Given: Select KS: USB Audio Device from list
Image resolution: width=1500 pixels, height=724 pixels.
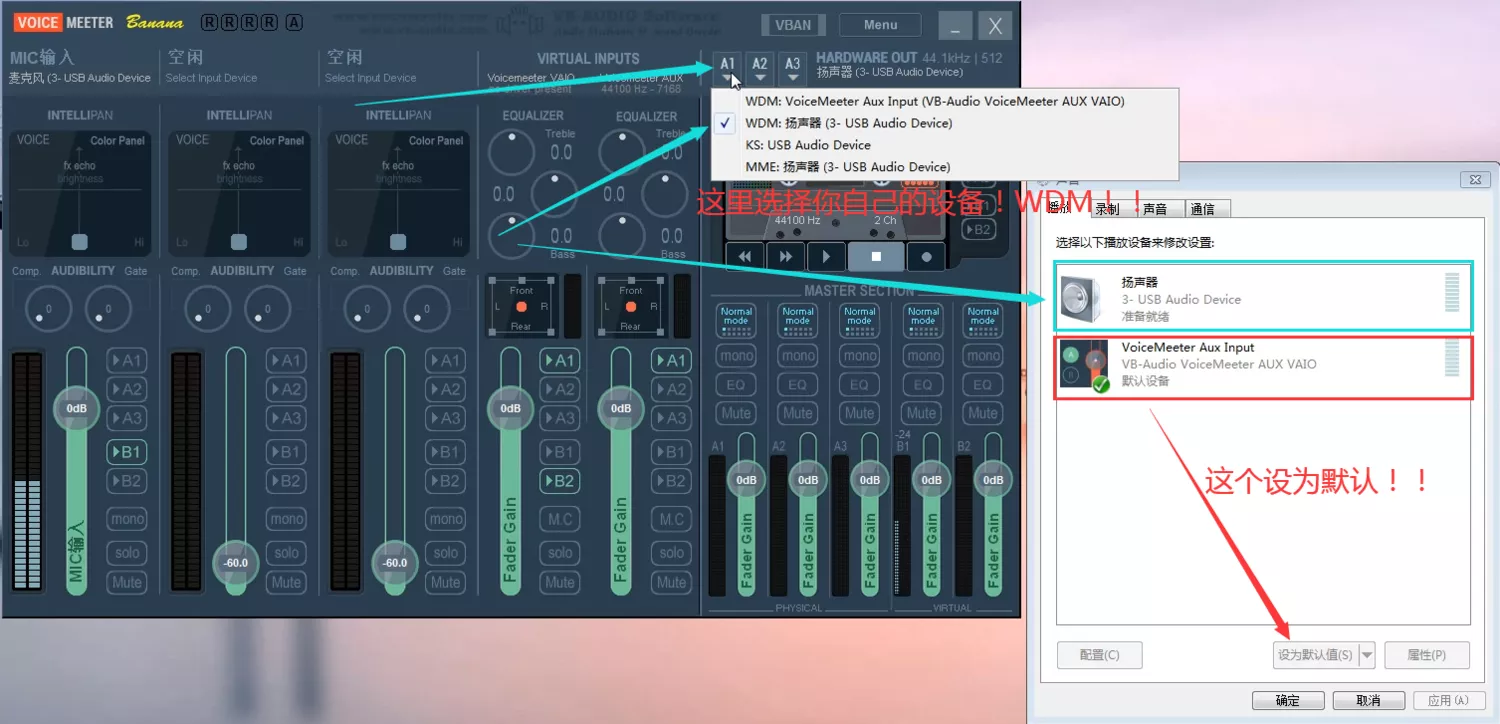Looking at the screenshot, I should coord(808,145).
